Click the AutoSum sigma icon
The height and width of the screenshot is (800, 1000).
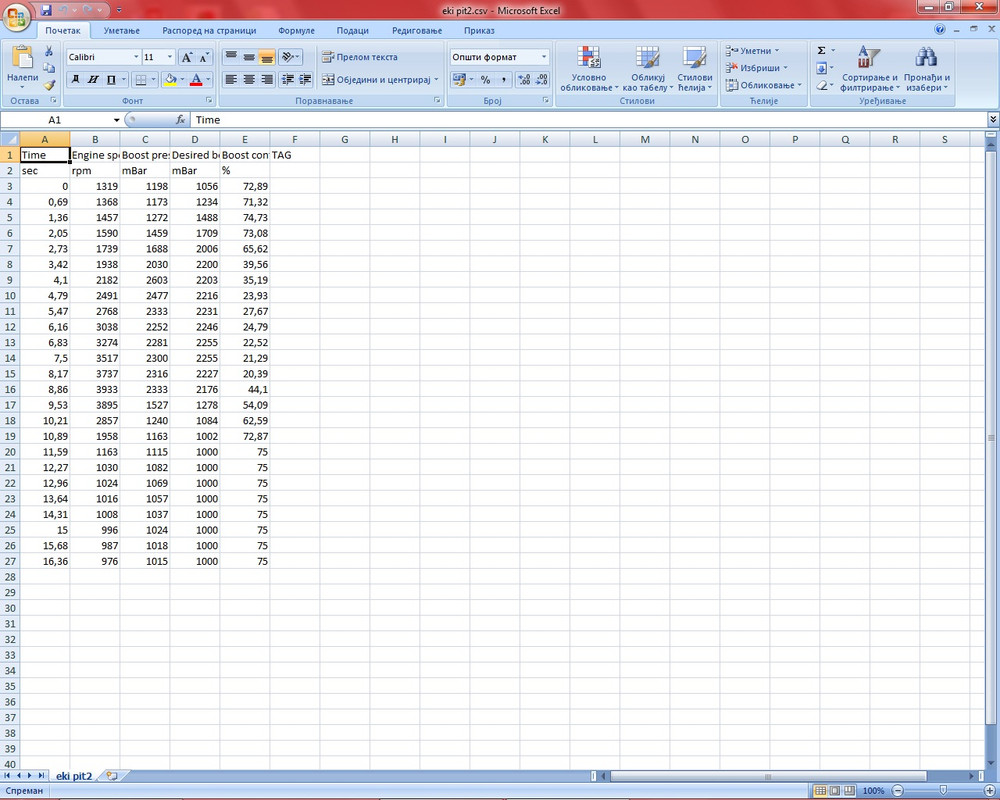point(821,50)
